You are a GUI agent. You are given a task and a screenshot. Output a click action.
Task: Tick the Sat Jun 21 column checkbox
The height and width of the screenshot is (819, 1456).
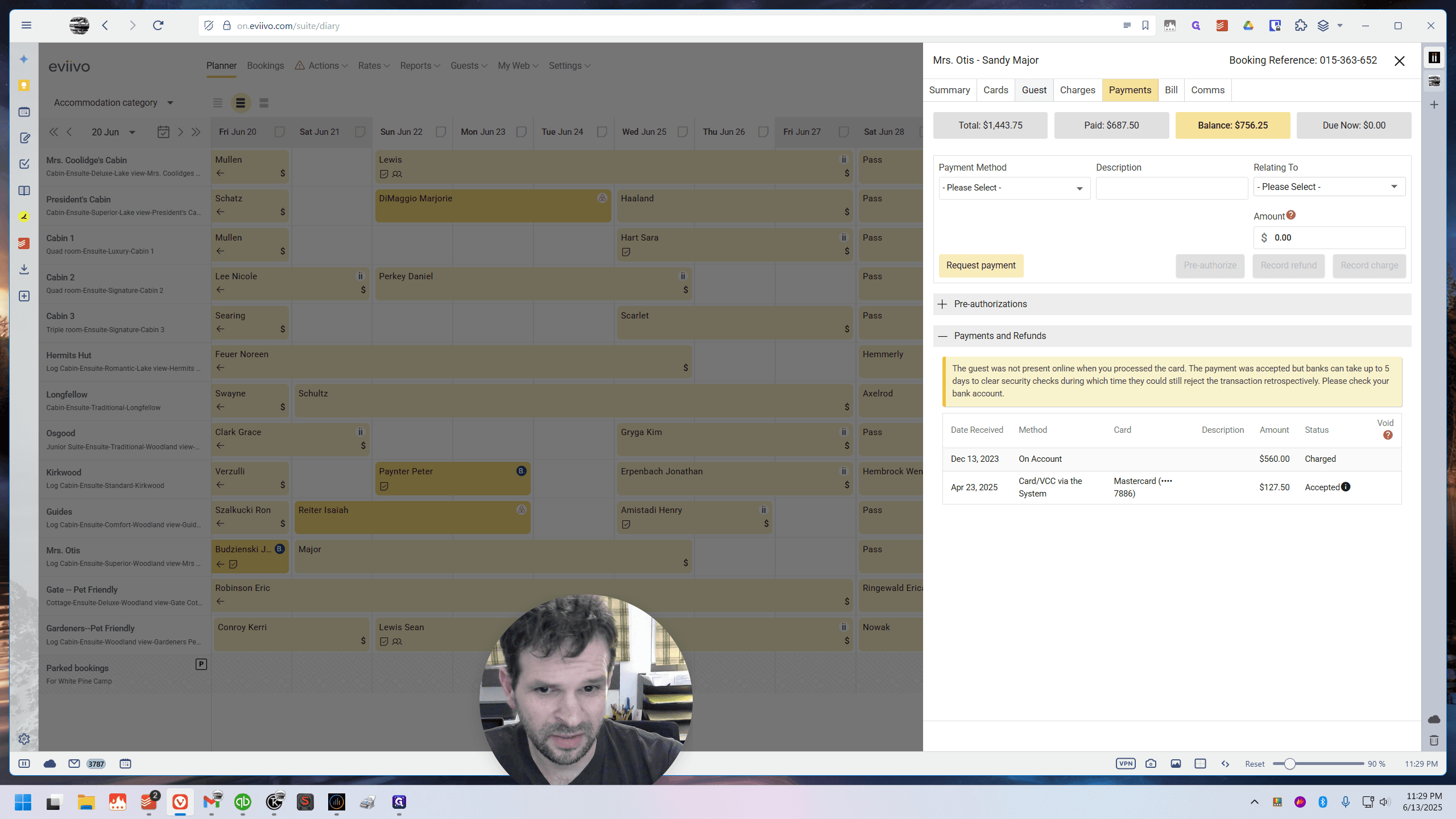tap(360, 132)
